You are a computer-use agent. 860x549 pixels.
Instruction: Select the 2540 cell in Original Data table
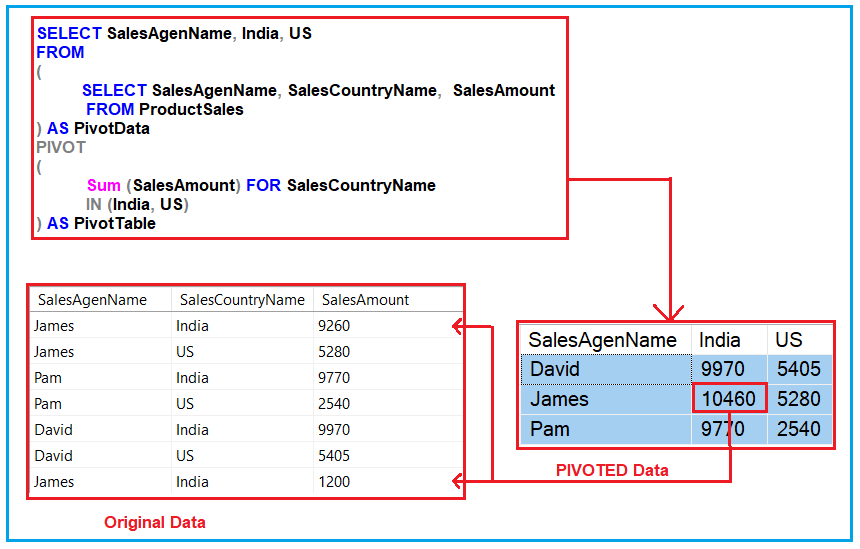point(334,404)
